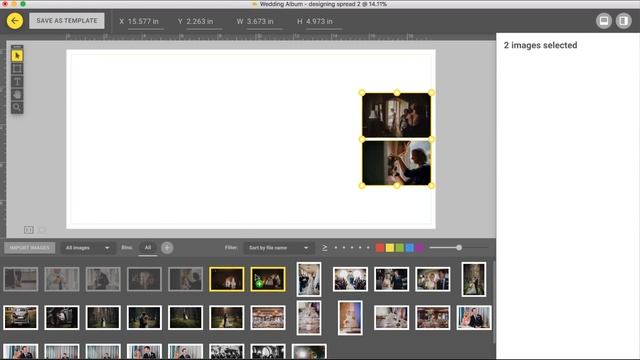Select the Text tool
640x360 pixels.
coord(17,82)
